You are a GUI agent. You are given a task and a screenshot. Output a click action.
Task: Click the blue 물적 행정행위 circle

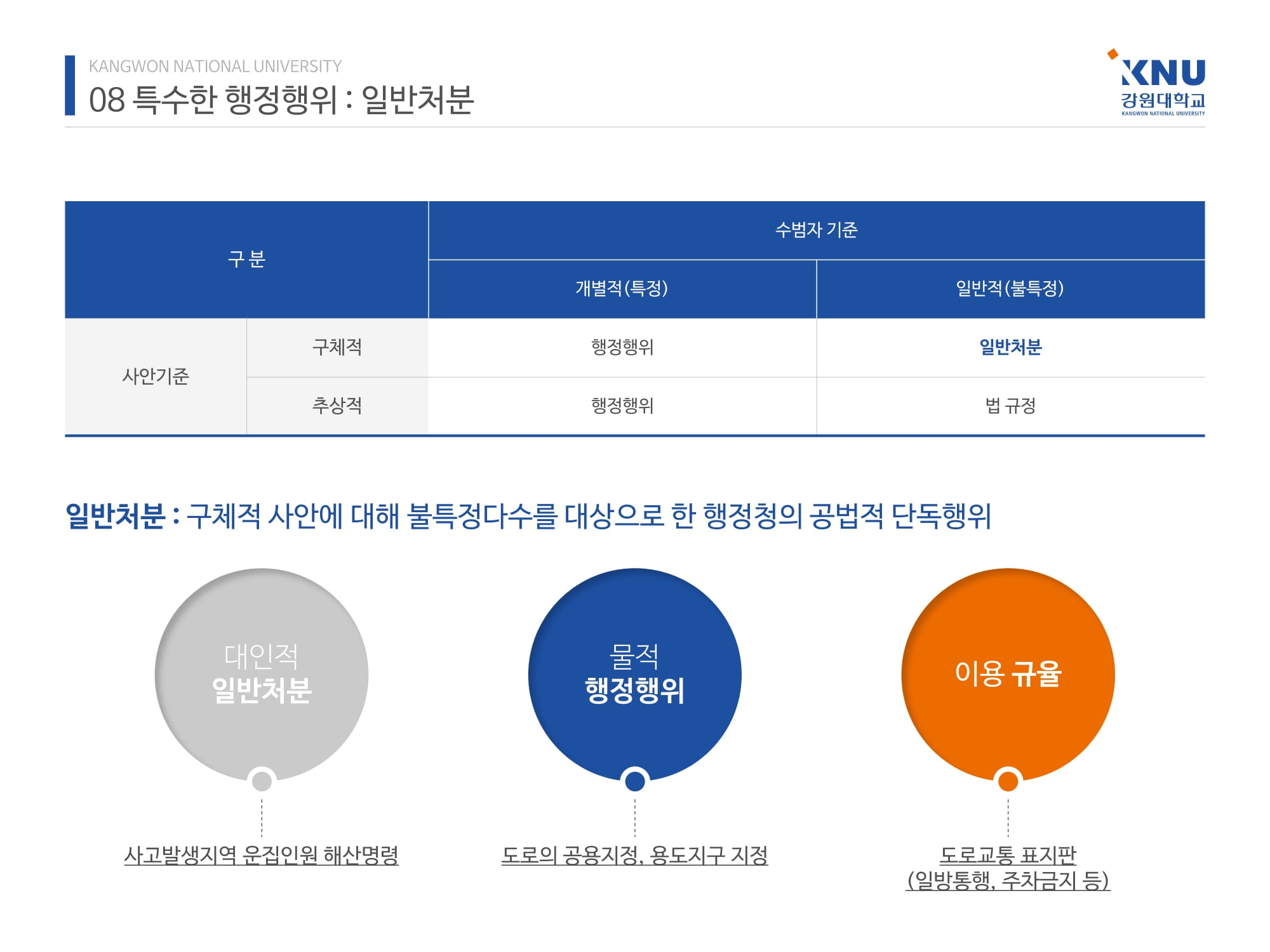tap(634, 673)
